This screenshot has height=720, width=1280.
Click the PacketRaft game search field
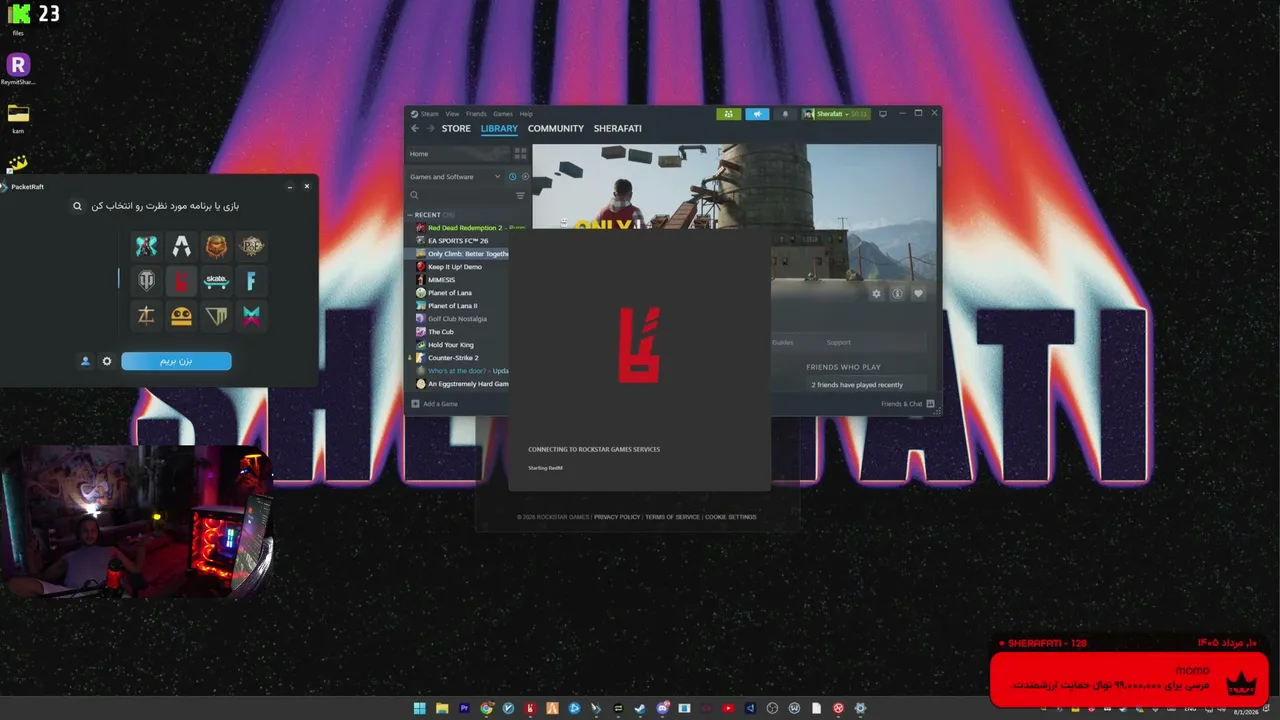[165, 206]
